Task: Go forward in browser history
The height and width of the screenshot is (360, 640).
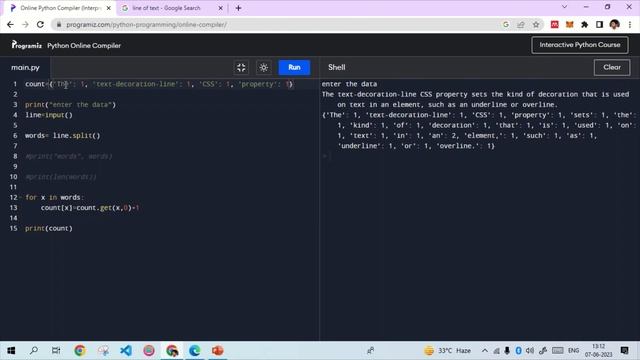Action: click(25, 24)
